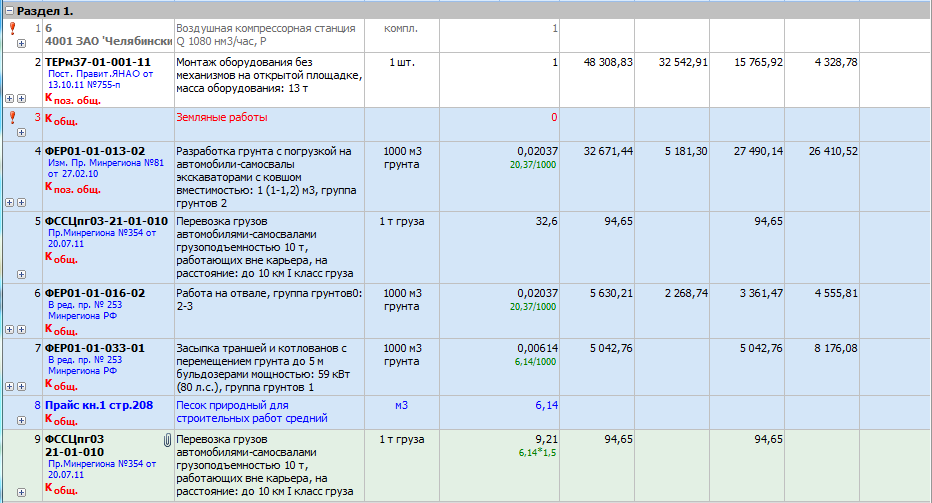Click the 6,14*1,5 quantity formula in row 9
This screenshot has height=503, width=932.
(x=538, y=453)
